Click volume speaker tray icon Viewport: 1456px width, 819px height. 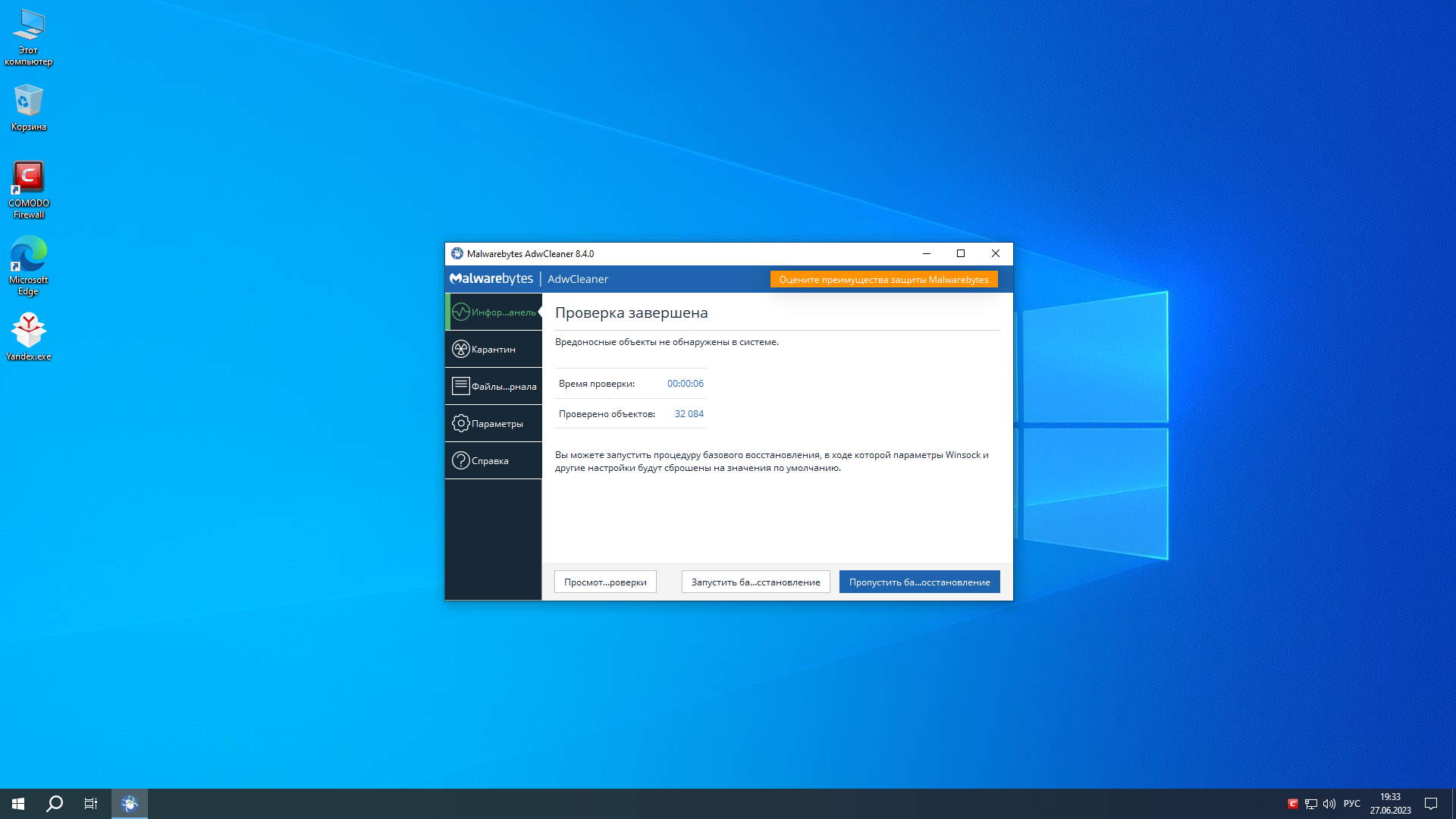(x=1329, y=803)
